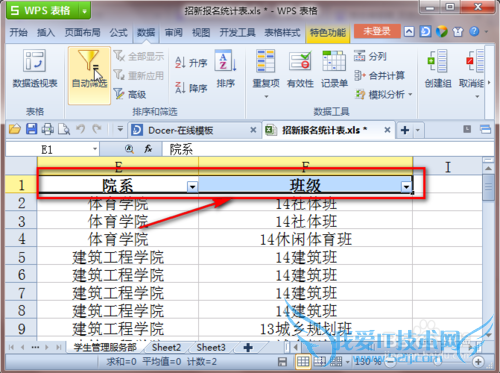Switch to the 公式 tab
Image resolution: width=500 pixels, height=373 pixels.
click(118, 32)
